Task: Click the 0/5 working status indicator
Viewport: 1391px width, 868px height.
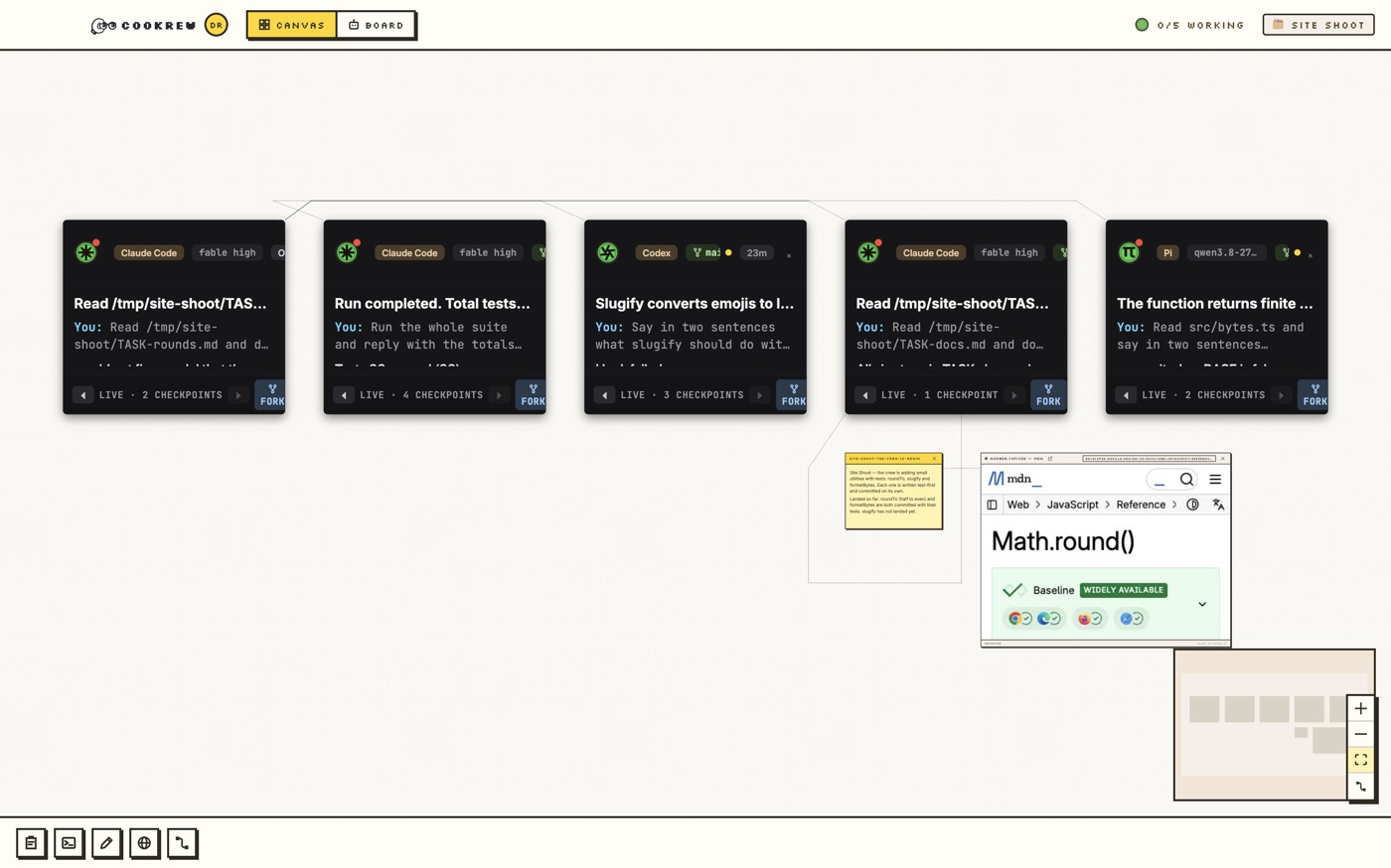Action: (x=1189, y=25)
